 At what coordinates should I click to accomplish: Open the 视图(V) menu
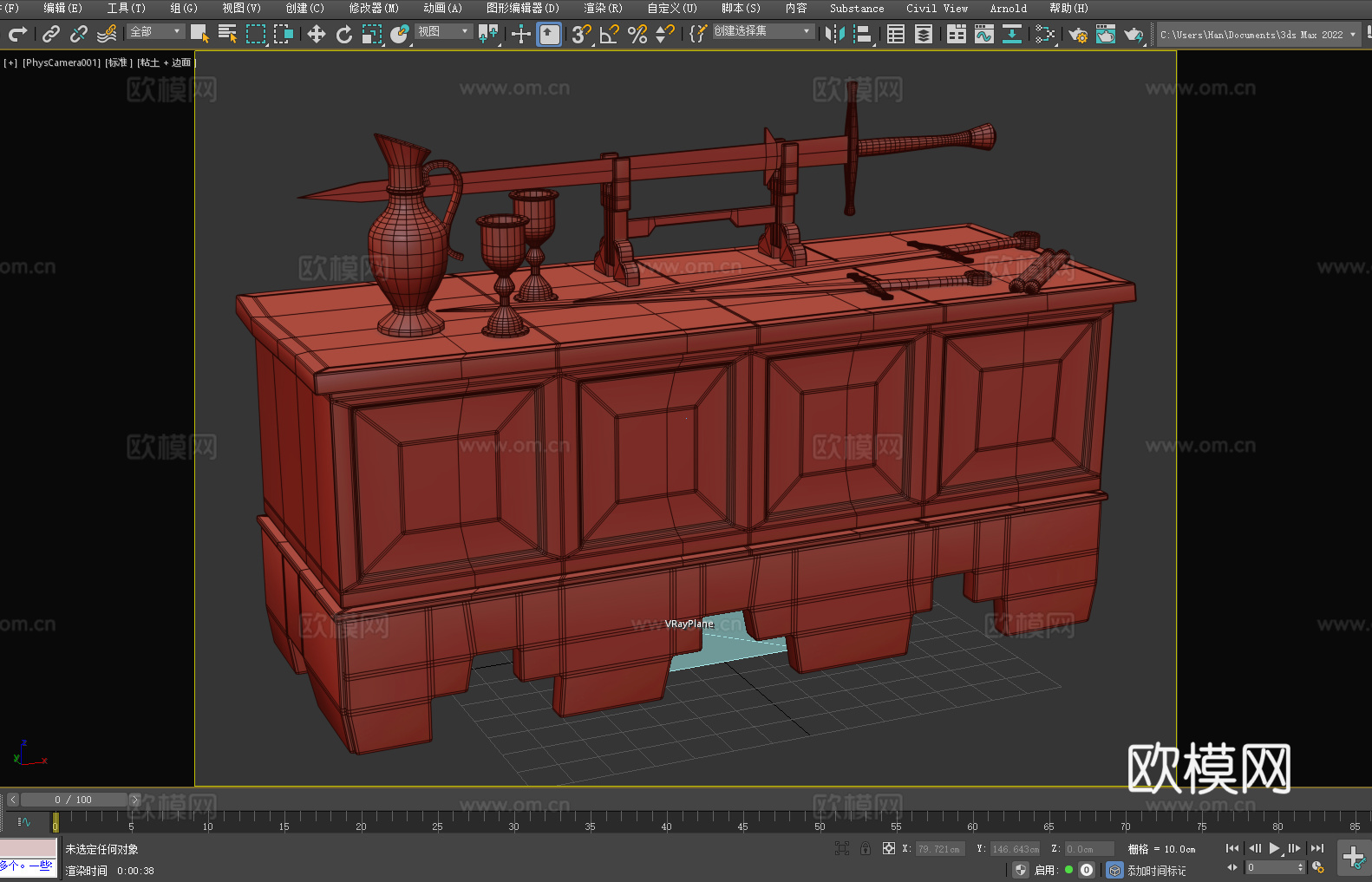(241, 8)
